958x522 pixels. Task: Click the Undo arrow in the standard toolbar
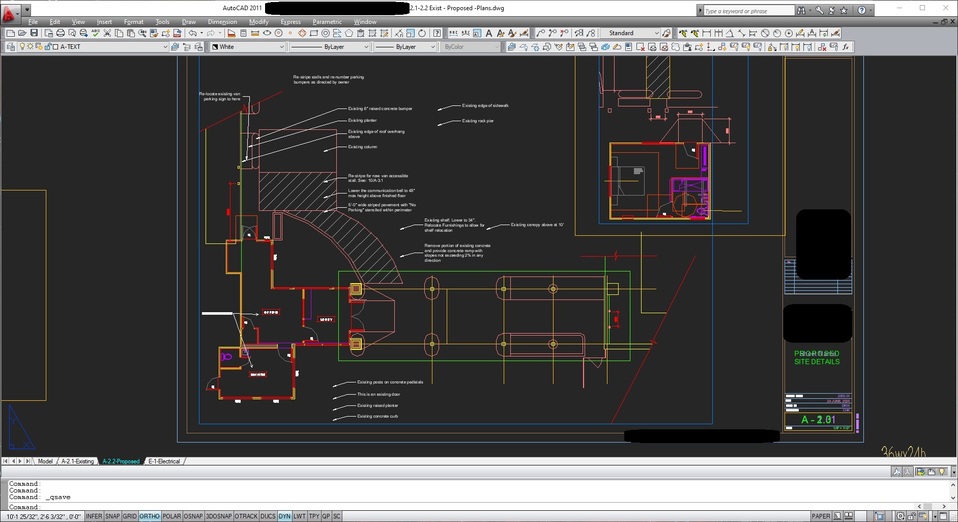(x=192, y=33)
